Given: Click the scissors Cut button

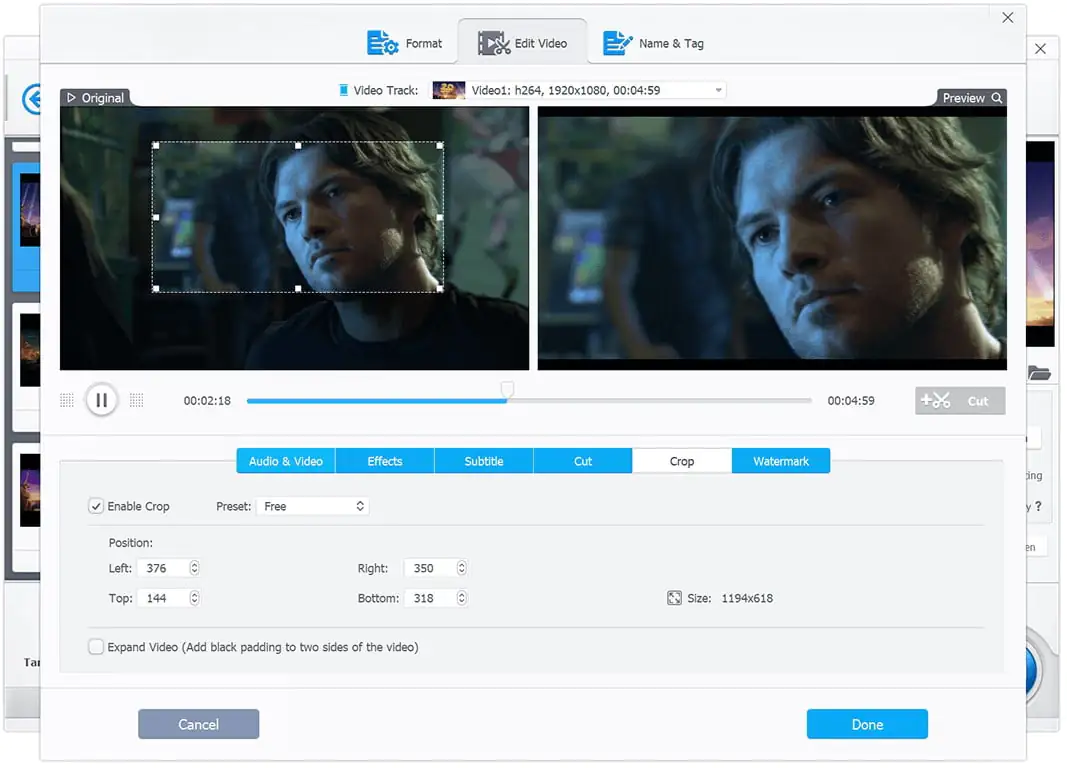Looking at the screenshot, I should pyautogui.click(x=960, y=401).
